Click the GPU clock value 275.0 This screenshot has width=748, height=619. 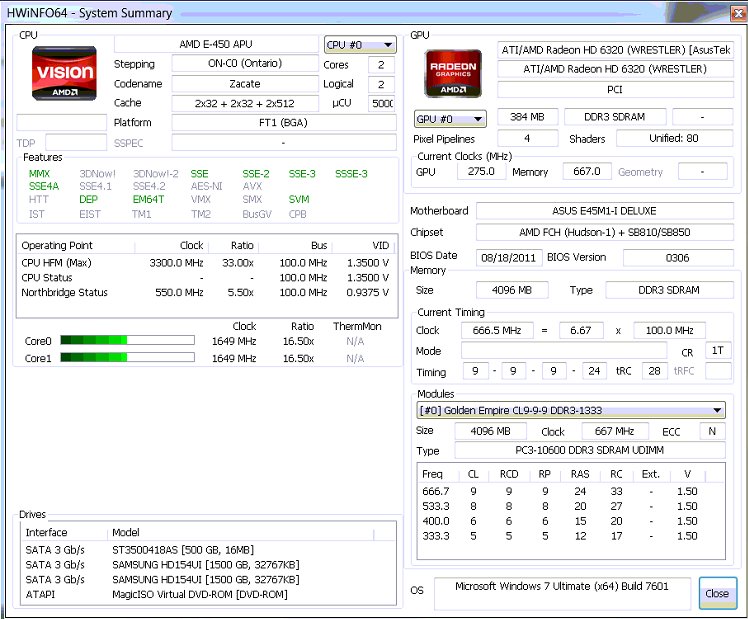[x=481, y=171]
